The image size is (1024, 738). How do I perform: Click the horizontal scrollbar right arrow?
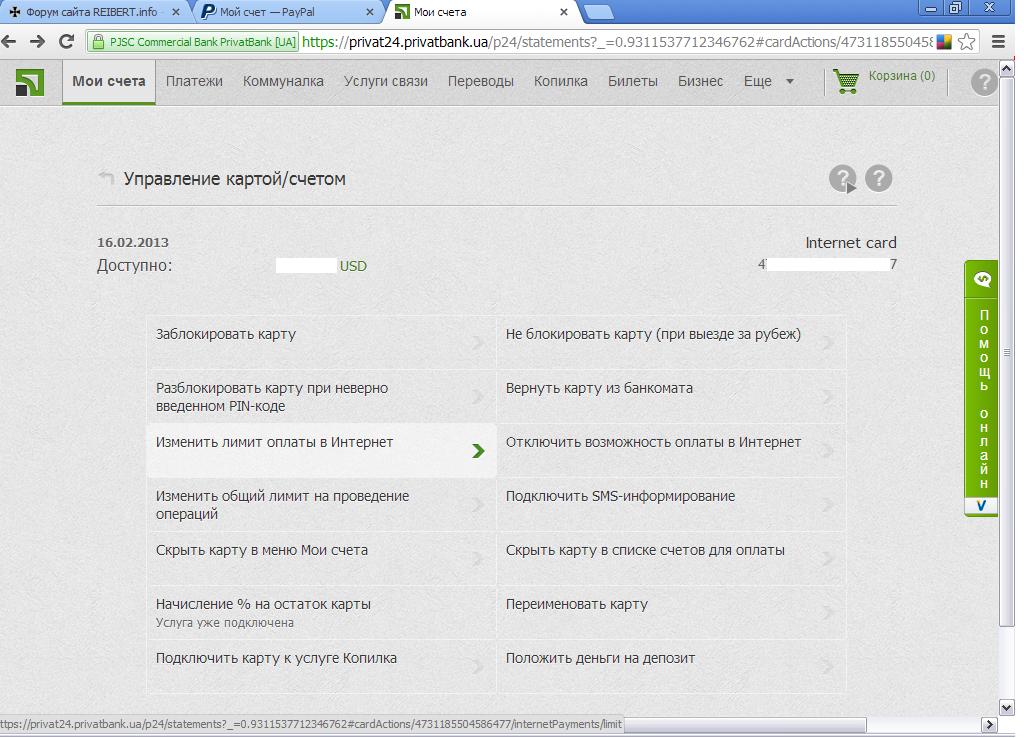pyautogui.click(x=990, y=724)
